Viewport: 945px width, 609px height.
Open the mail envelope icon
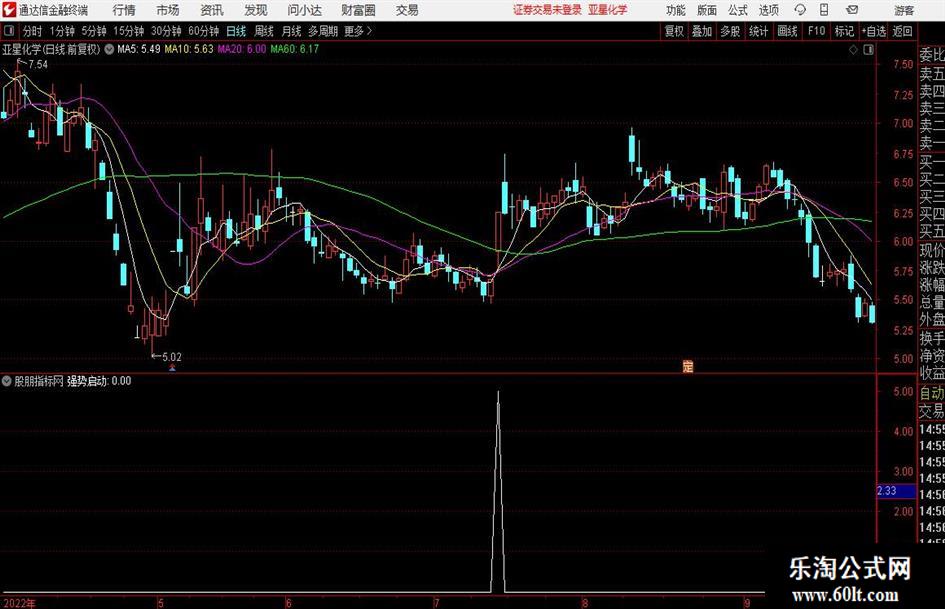pyautogui.click(x=852, y=10)
